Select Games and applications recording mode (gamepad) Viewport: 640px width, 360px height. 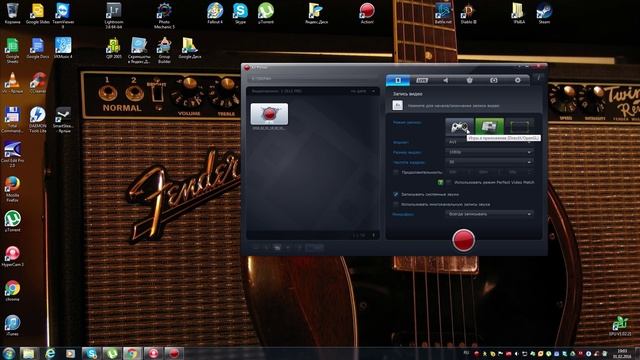(459, 127)
